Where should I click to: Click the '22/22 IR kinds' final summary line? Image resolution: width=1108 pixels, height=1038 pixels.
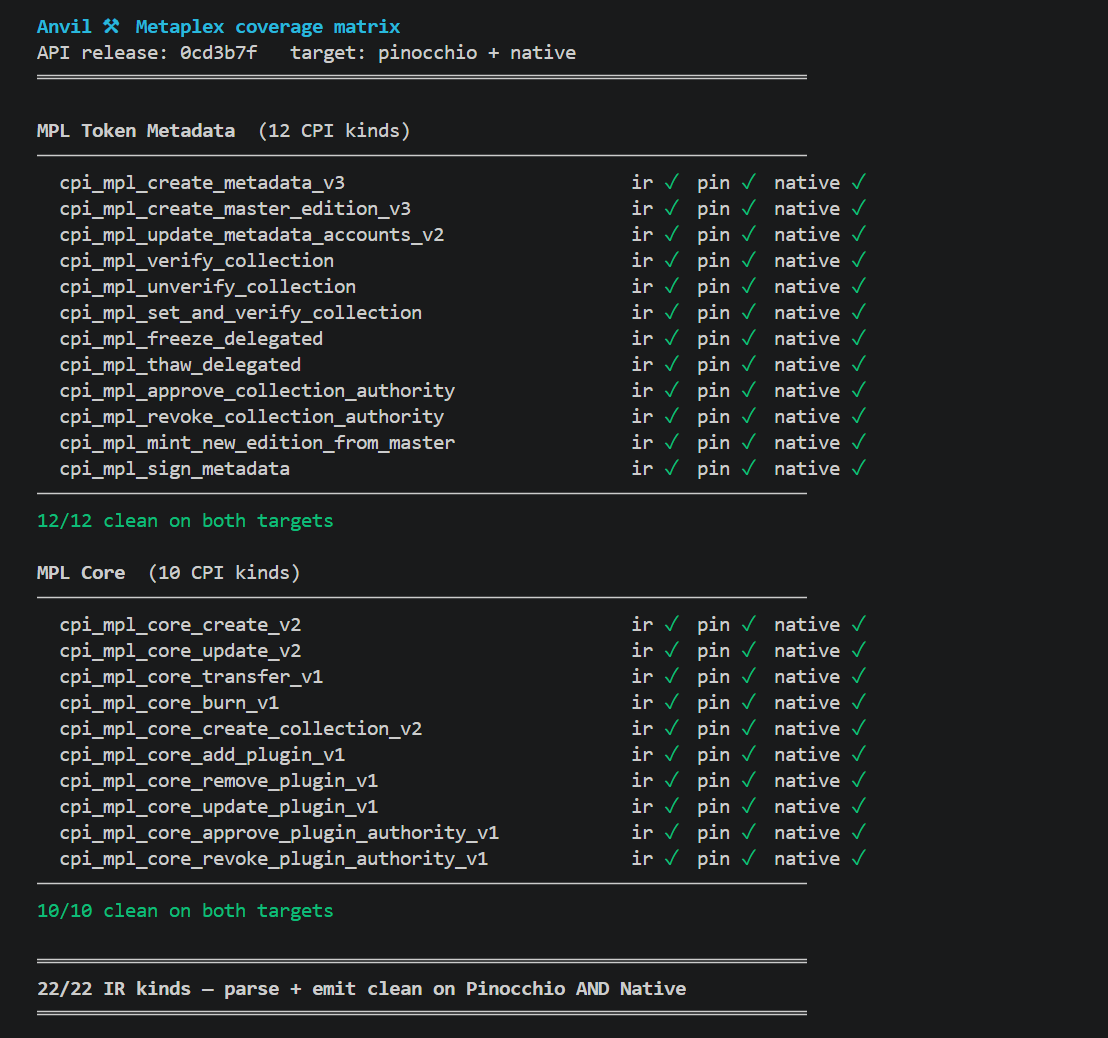[x=361, y=989]
